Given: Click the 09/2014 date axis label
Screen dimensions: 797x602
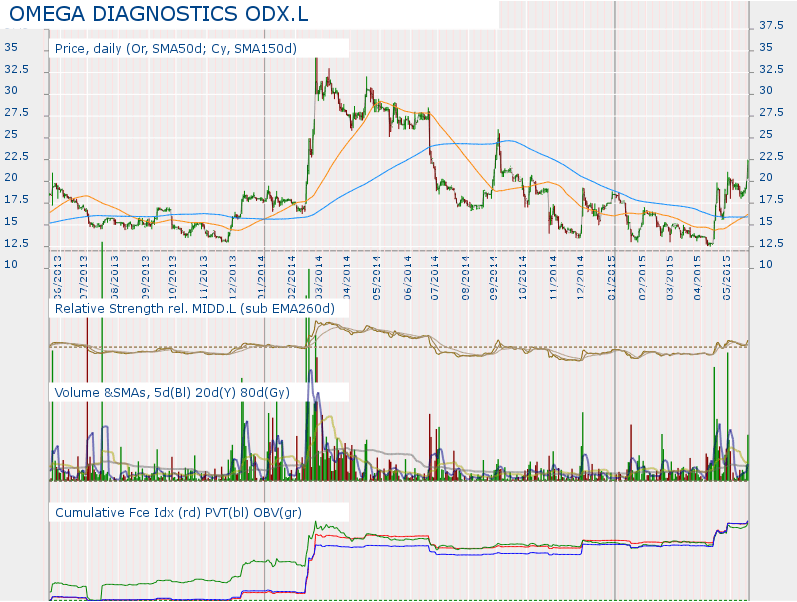Looking at the screenshot, I should coord(494,278).
